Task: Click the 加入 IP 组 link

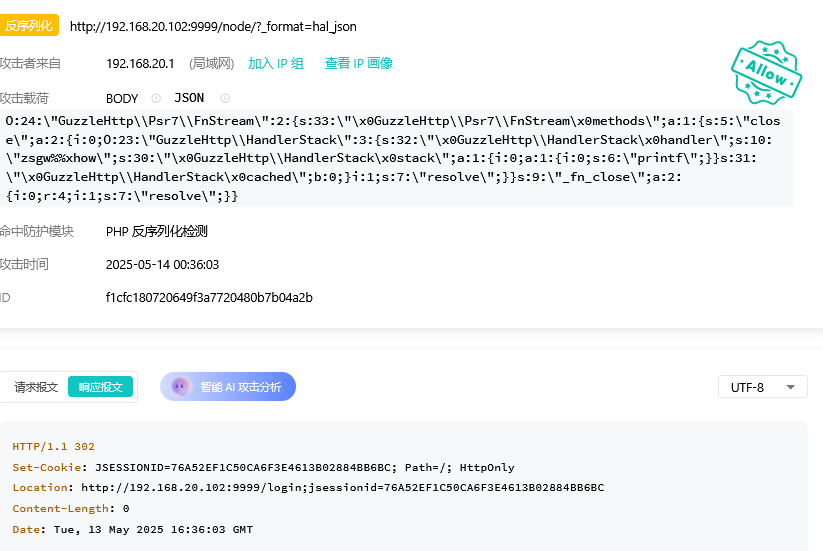Action: tap(276, 63)
